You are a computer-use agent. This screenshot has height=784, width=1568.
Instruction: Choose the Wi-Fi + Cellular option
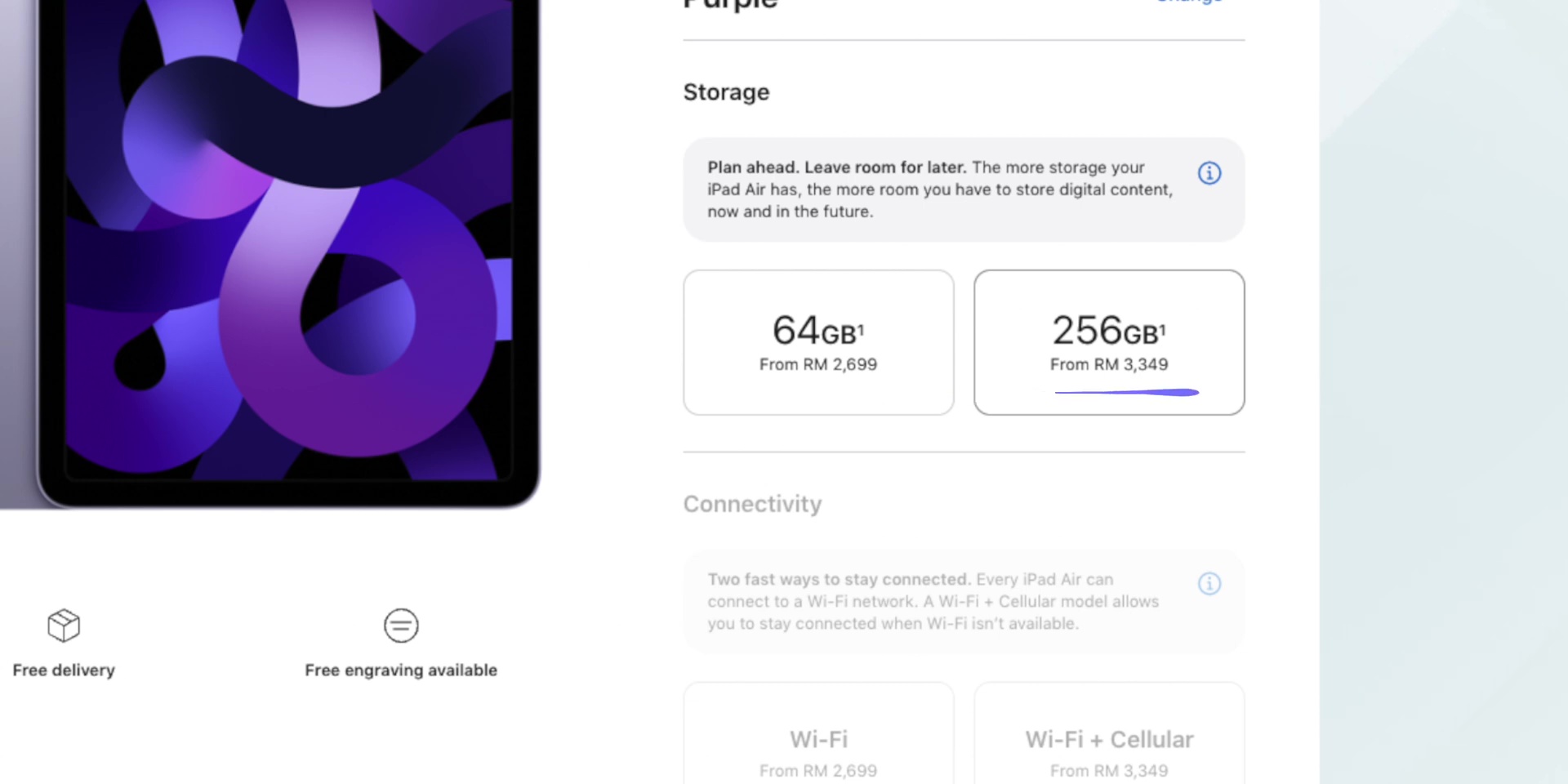[x=1109, y=733]
